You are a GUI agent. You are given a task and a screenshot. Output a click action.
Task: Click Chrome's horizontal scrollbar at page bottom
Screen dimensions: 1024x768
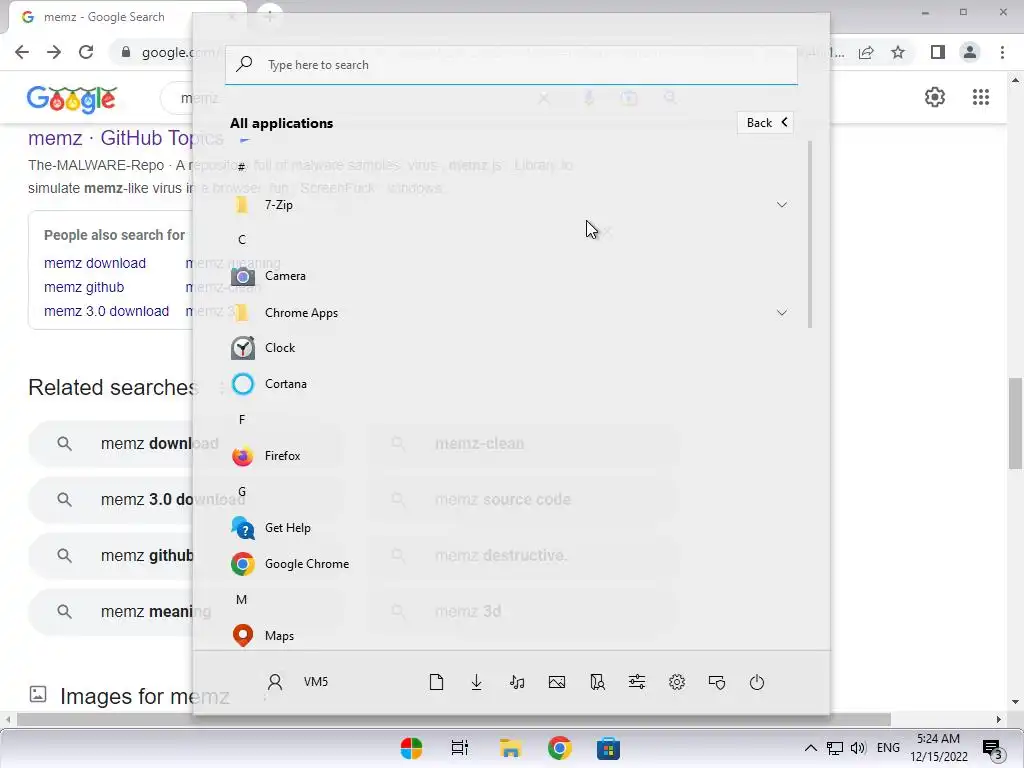(x=454, y=719)
